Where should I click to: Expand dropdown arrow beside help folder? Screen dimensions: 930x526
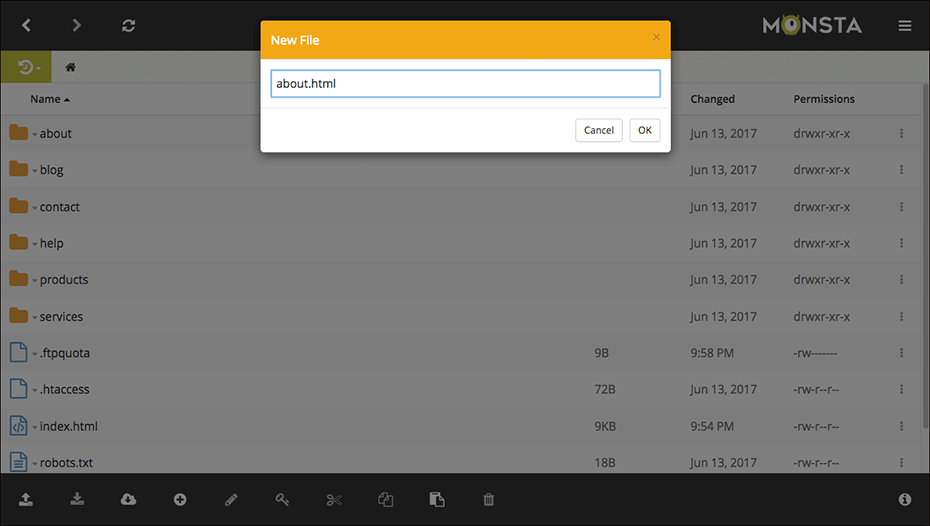click(34, 244)
